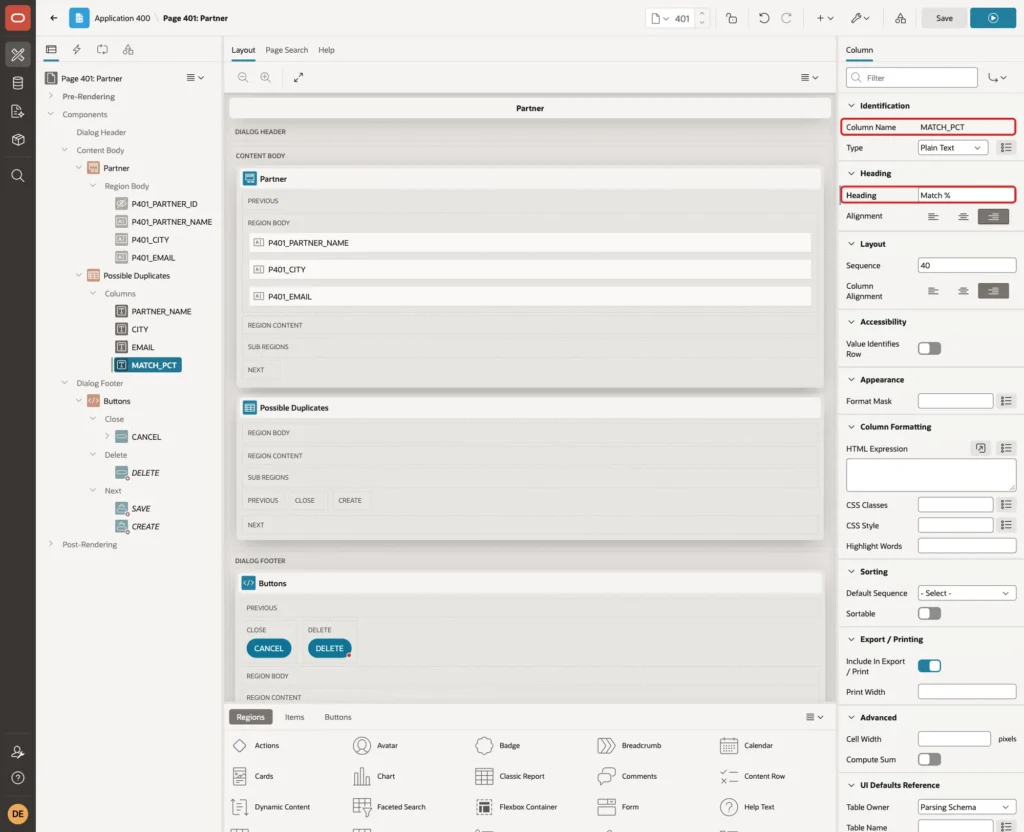Open Team Development icon in sidebar

click(x=18, y=112)
